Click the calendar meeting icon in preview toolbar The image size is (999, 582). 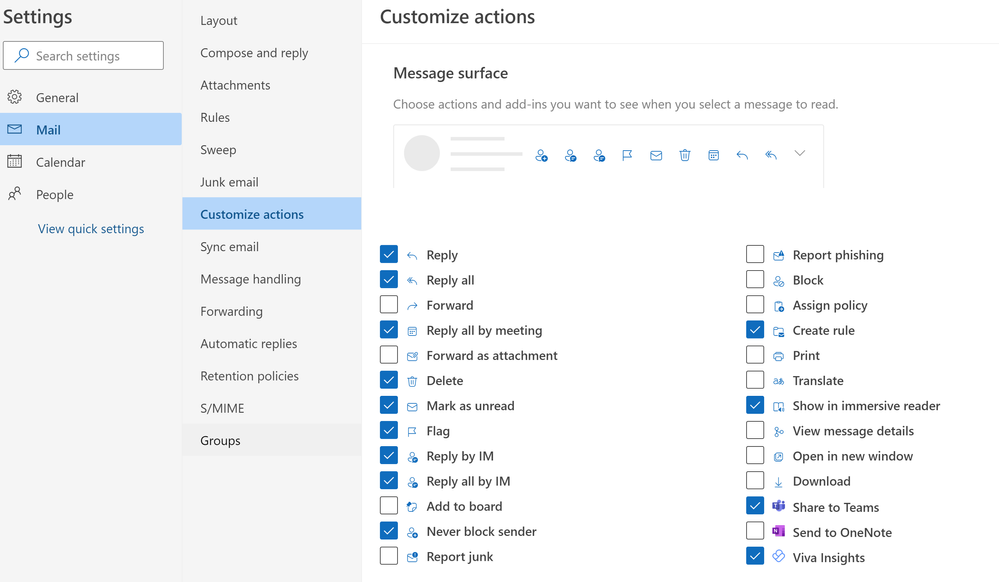tap(713, 155)
